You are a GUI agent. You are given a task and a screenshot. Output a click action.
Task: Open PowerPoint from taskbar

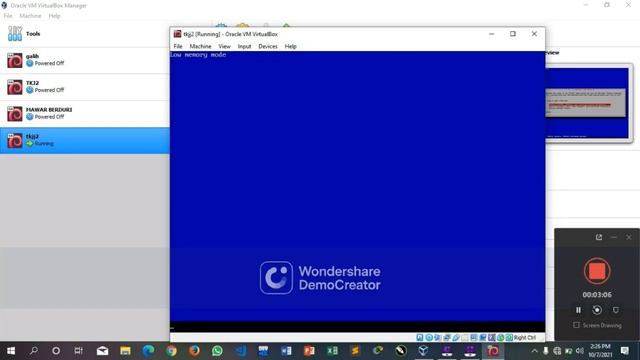pyautogui.click(x=309, y=351)
